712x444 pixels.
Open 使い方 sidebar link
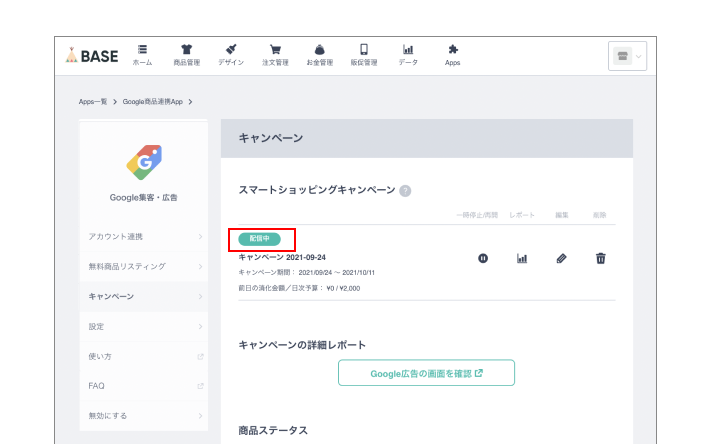[143, 356]
